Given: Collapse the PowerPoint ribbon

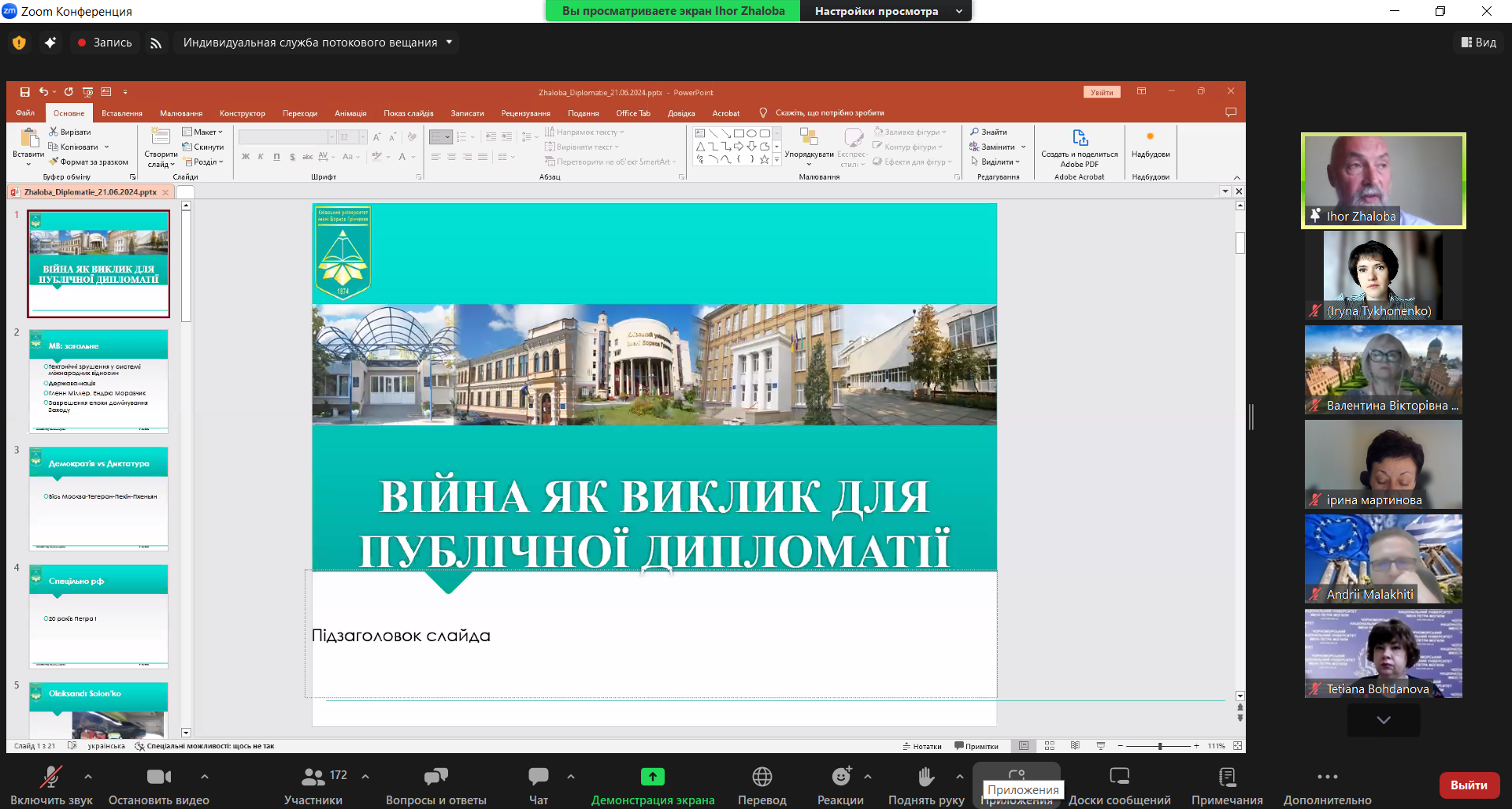Looking at the screenshot, I should [1237, 178].
